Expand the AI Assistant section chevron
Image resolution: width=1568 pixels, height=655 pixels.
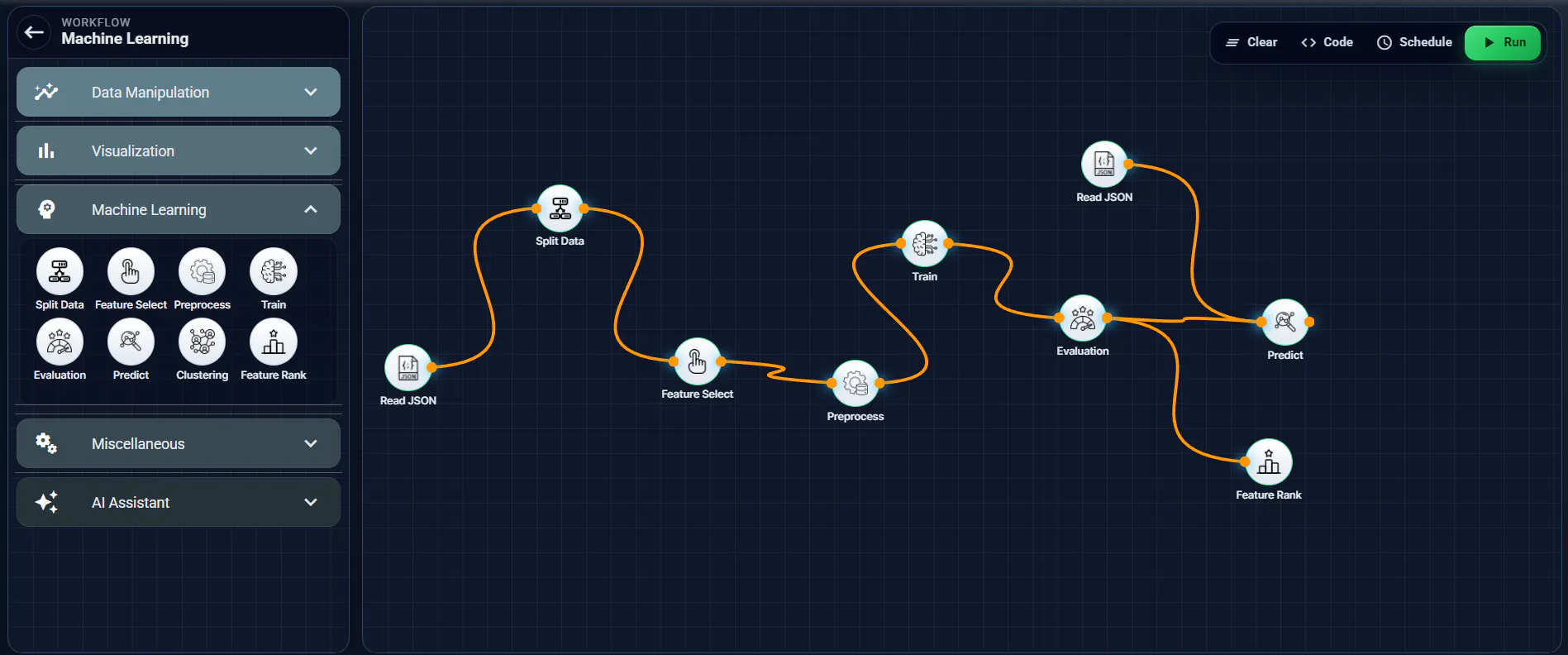coord(311,502)
